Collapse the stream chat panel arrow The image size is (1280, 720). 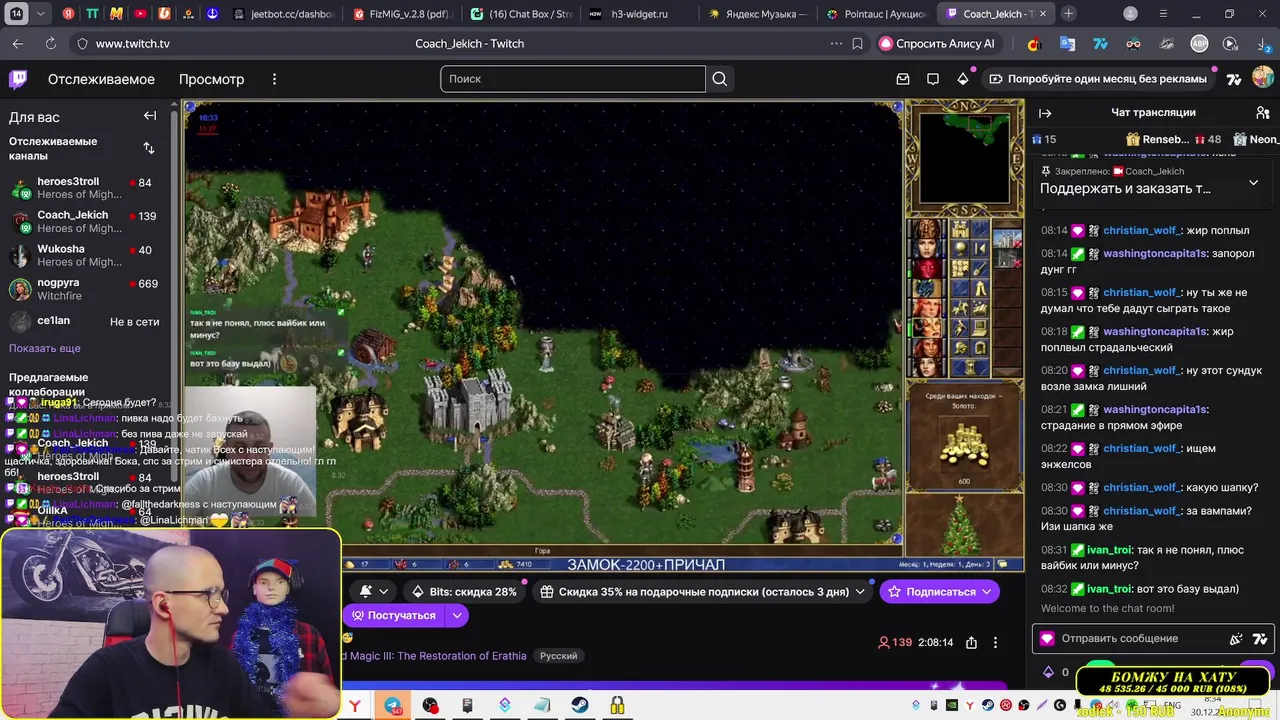[1045, 113]
